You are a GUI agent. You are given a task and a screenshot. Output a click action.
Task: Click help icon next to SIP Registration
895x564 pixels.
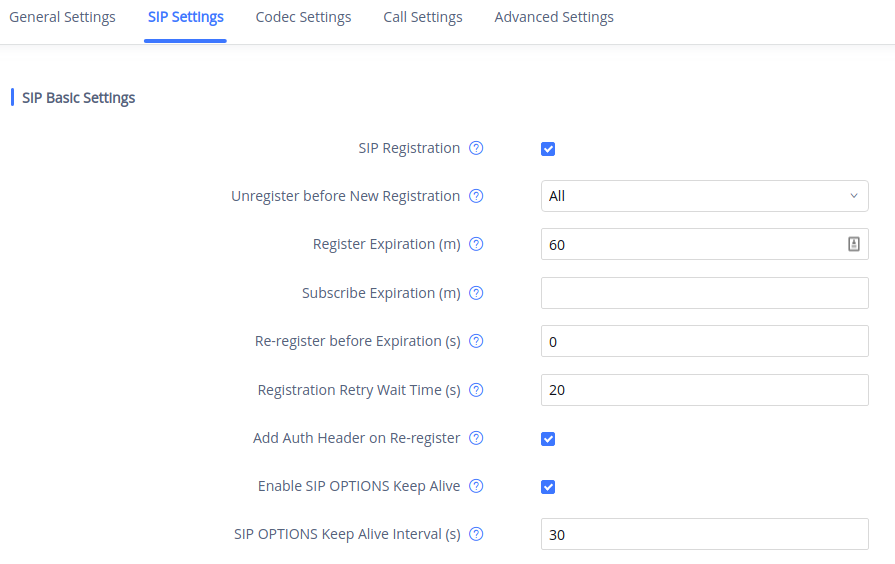tap(476, 148)
